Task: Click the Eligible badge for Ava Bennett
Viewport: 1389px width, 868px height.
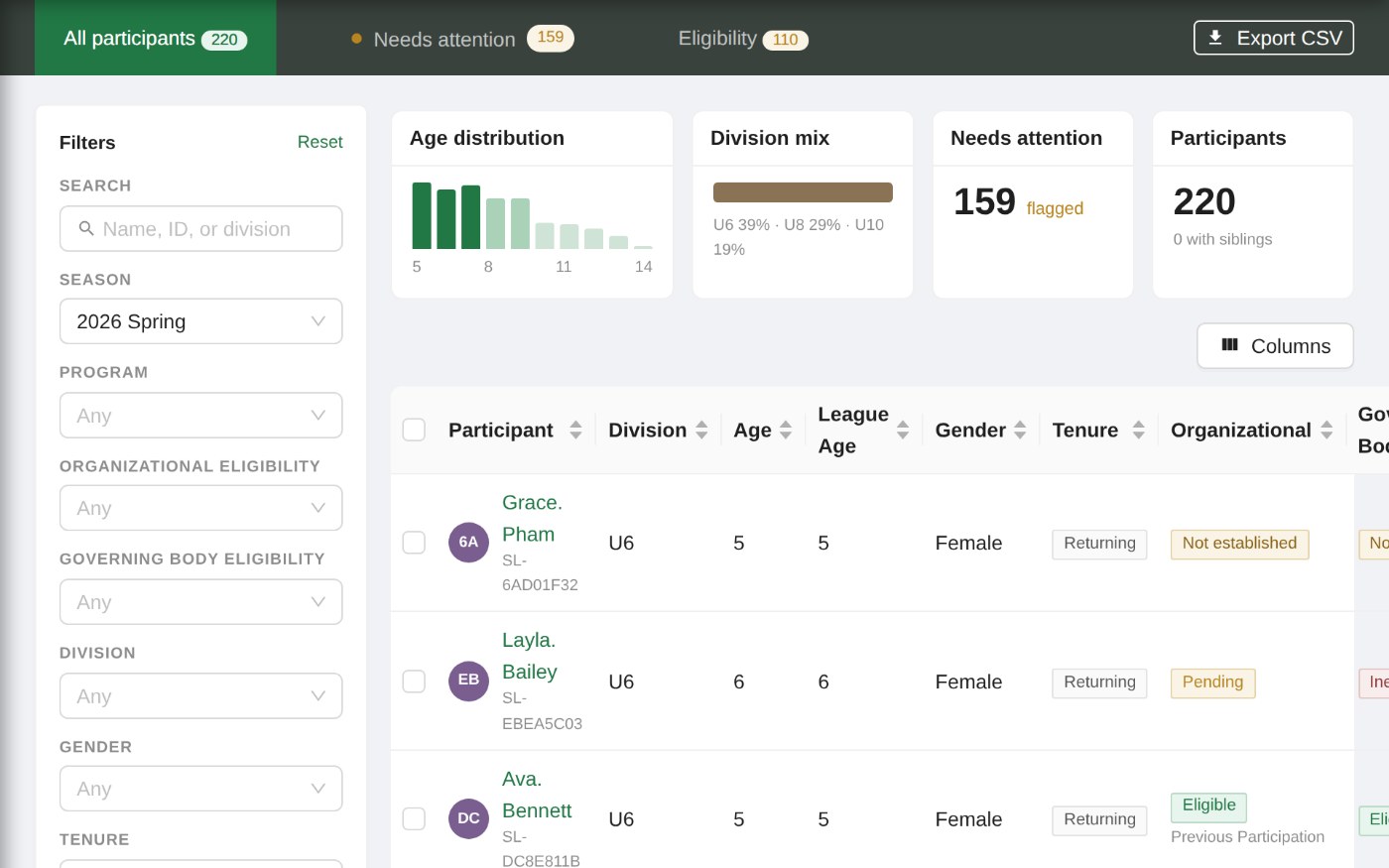Action: [x=1208, y=806]
